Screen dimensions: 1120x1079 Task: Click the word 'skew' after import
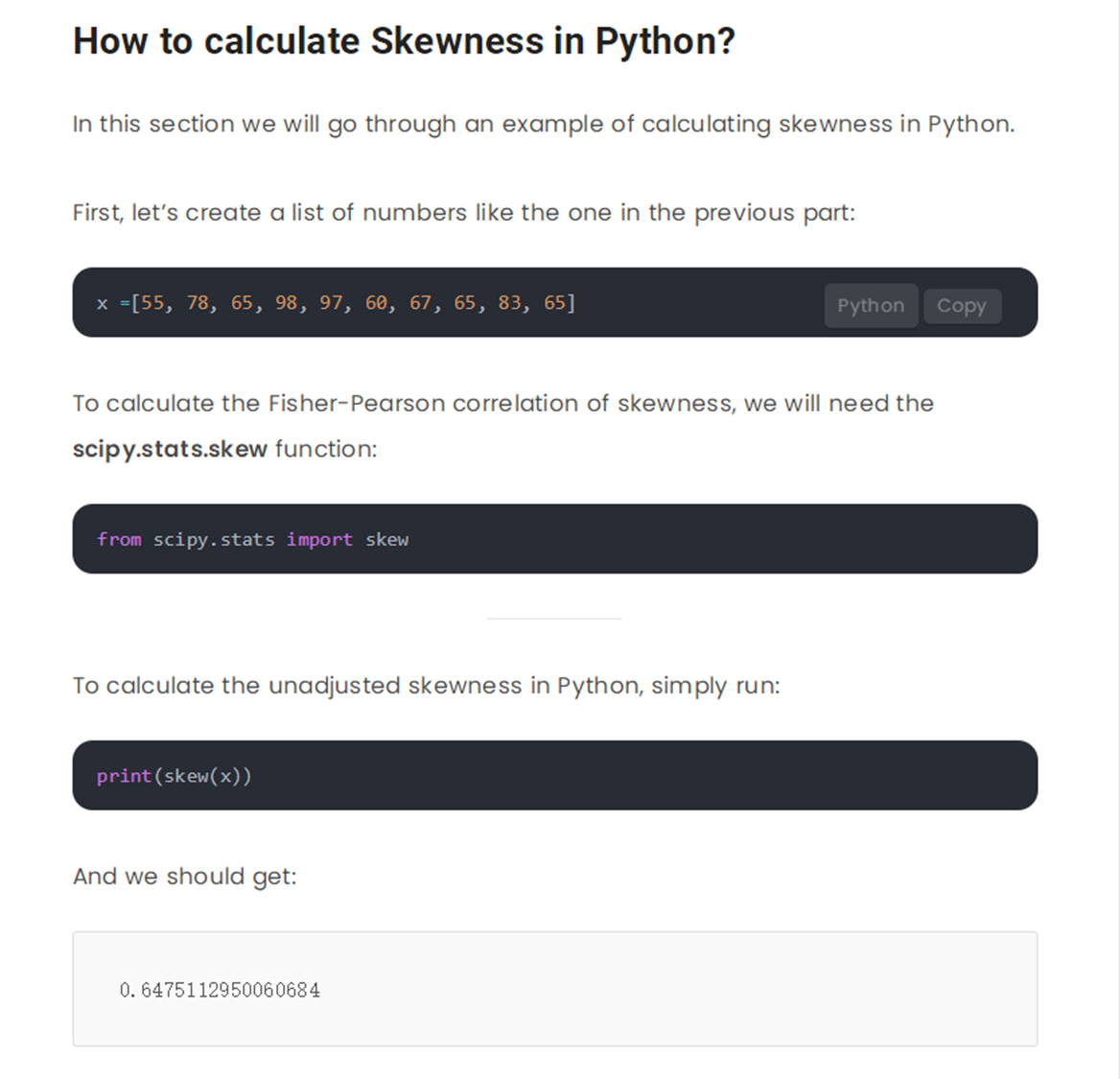[x=387, y=539]
